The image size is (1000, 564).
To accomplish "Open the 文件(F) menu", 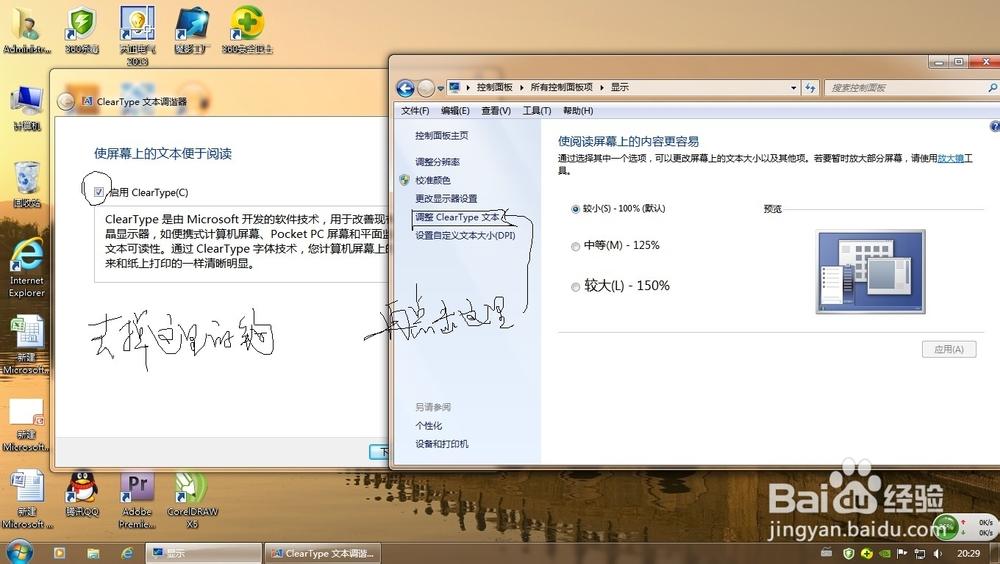I will (415, 111).
